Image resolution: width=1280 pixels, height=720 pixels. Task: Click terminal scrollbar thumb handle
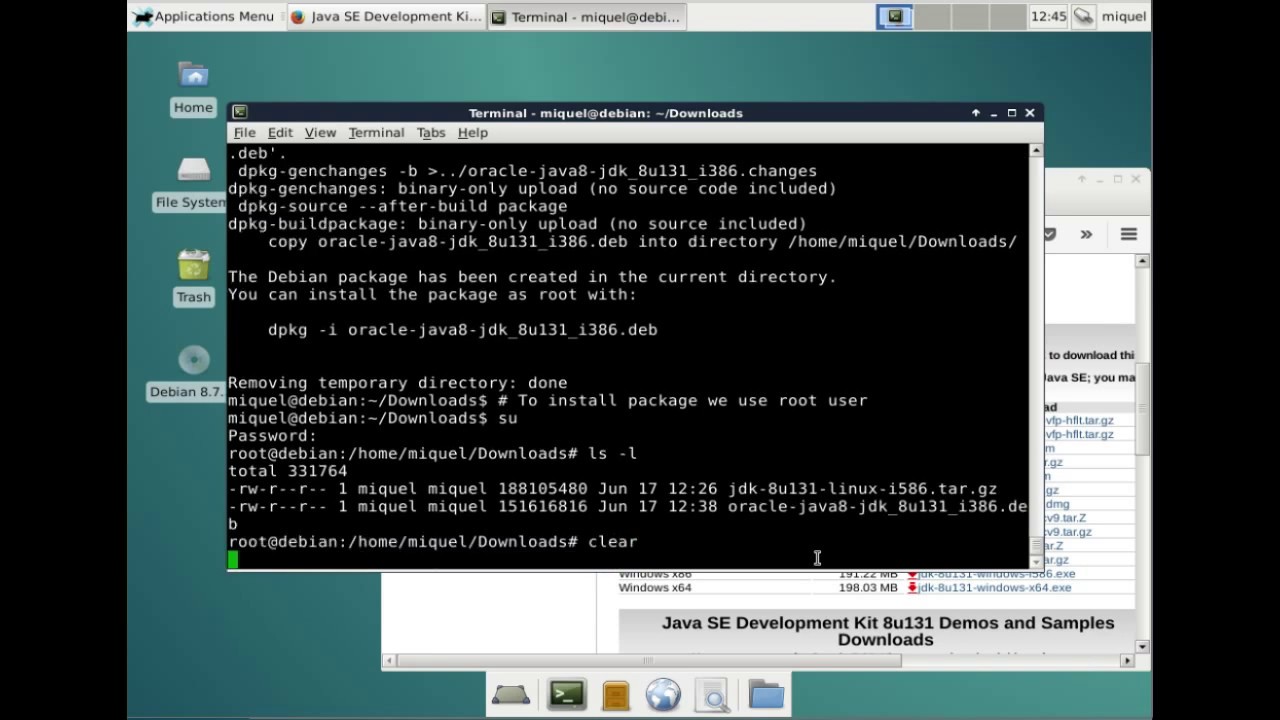[x=1036, y=547]
